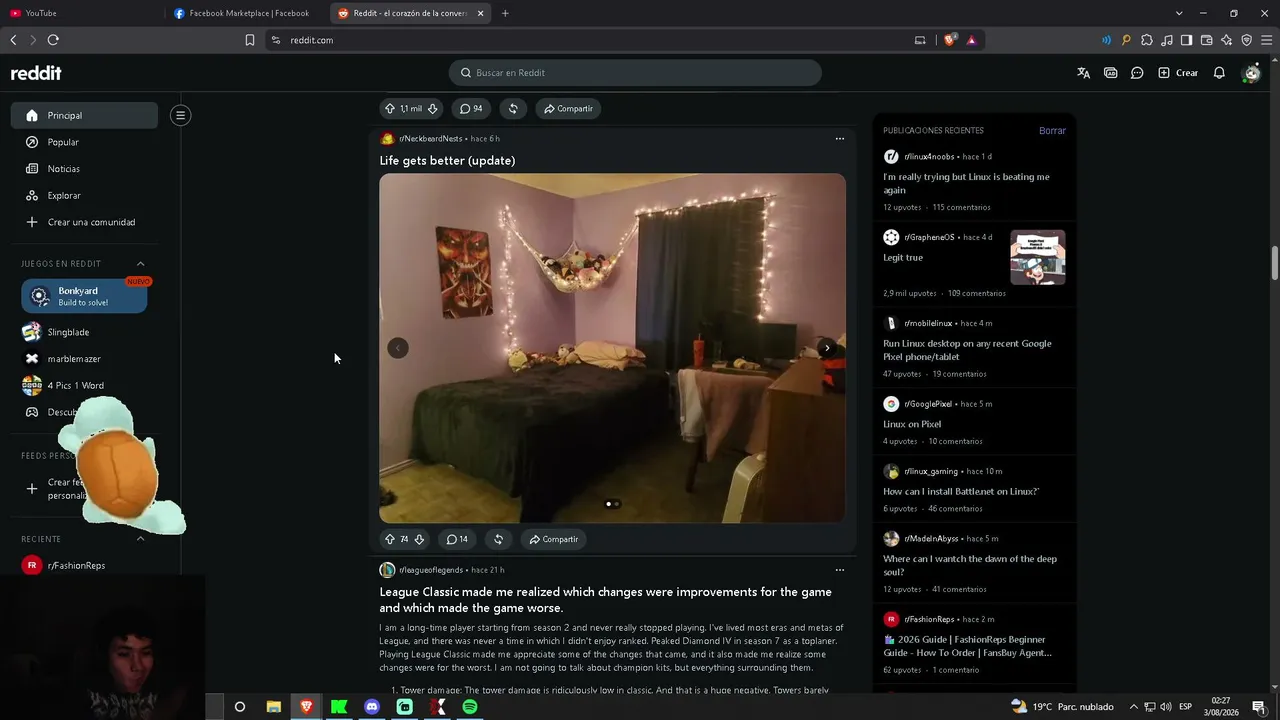Image resolution: width=1280 pixels, height=720 pixels.
Task: Focus the Buscar en Reddit search box
Action: click(635, 73)
